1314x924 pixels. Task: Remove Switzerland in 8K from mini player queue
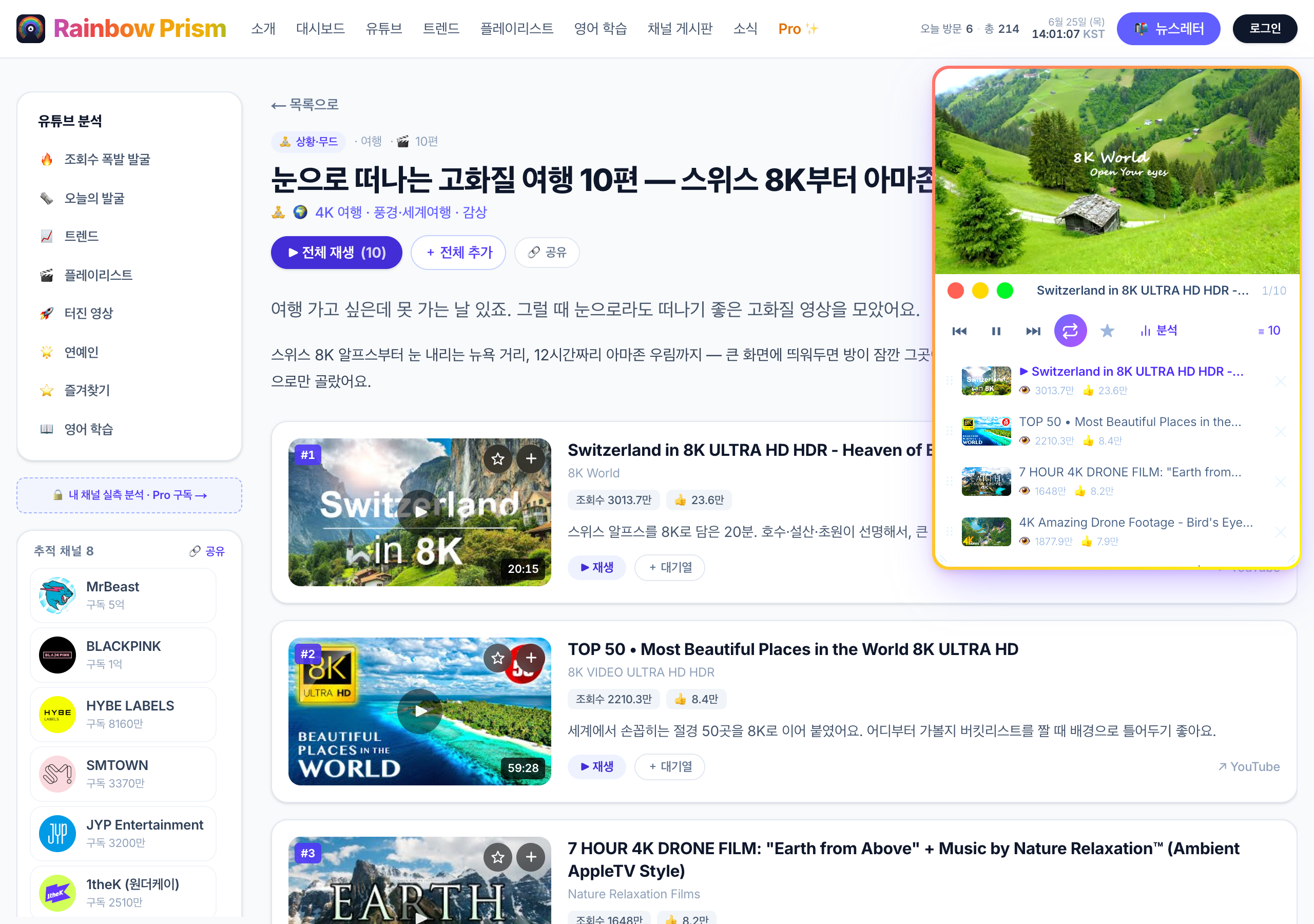(x=1281, y=381)
